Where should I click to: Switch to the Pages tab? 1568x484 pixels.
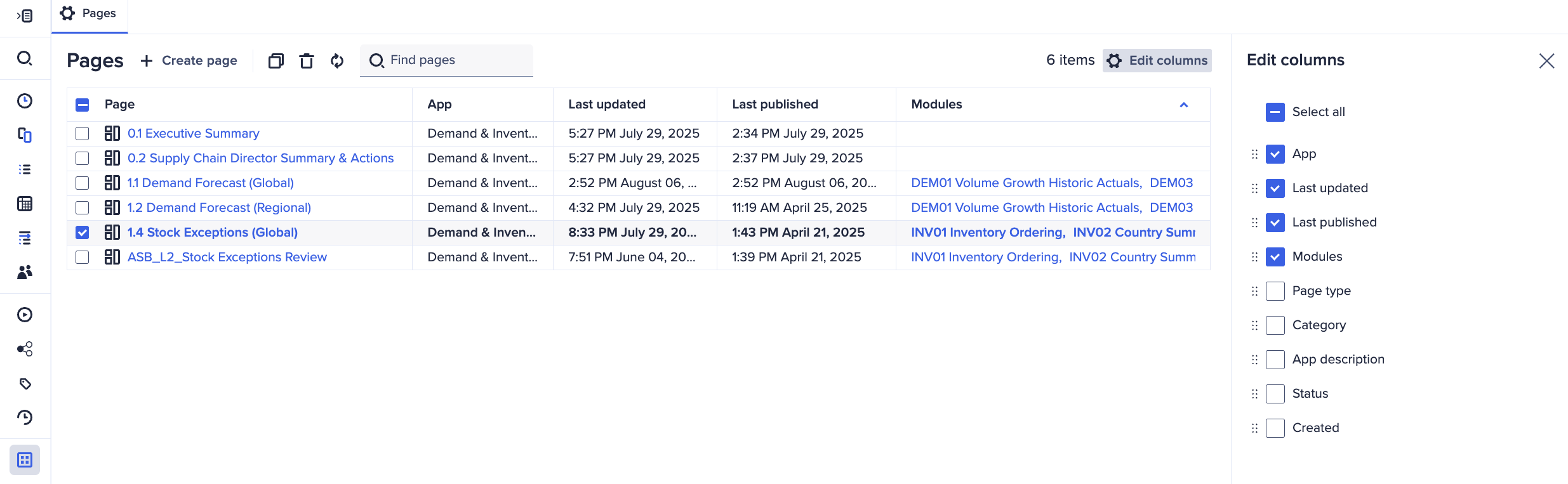pyautogui.click(x=89, y=14)
